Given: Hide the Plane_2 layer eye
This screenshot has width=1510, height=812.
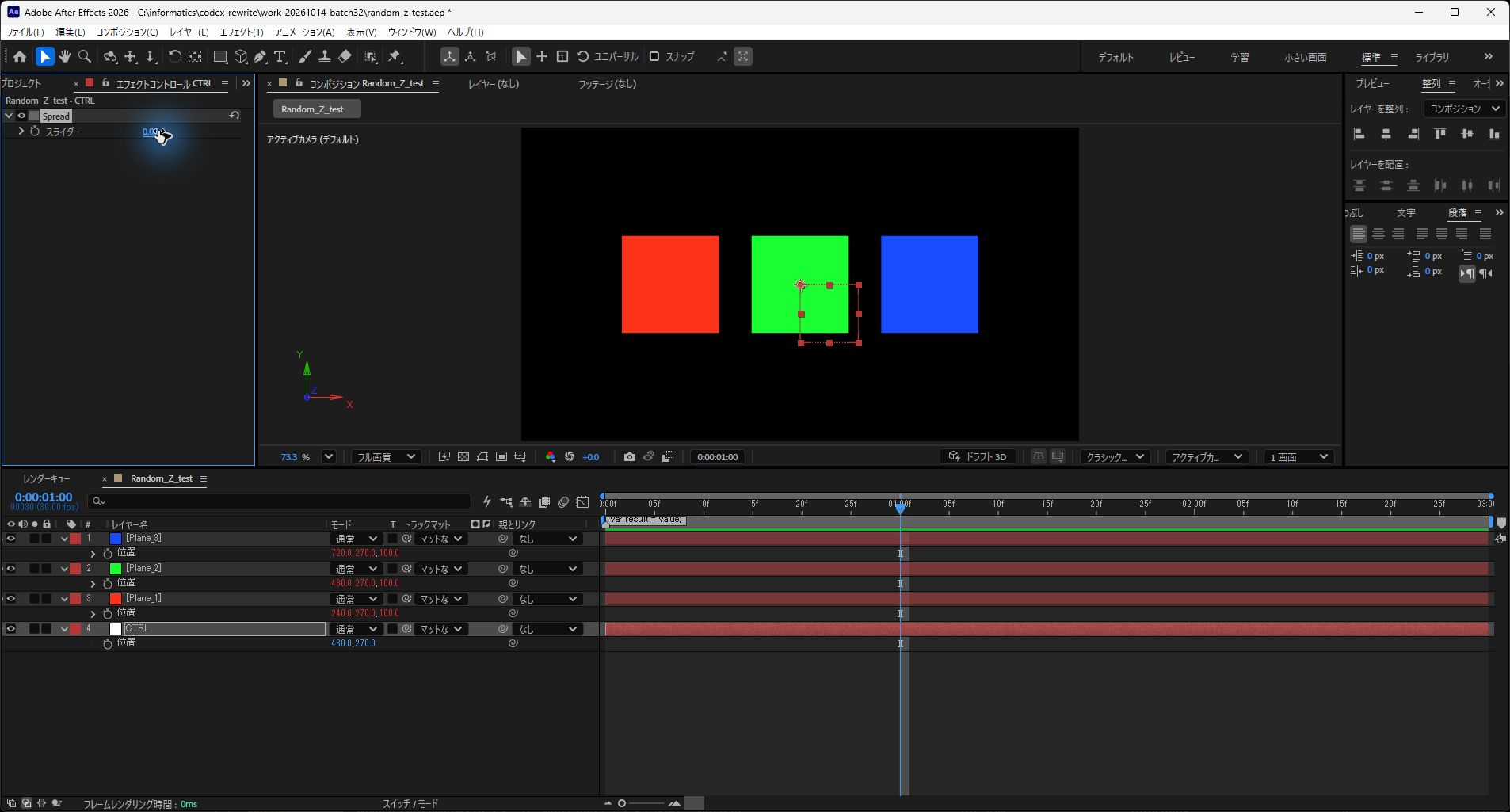Looking at the screenshot, I should point(11,569).
